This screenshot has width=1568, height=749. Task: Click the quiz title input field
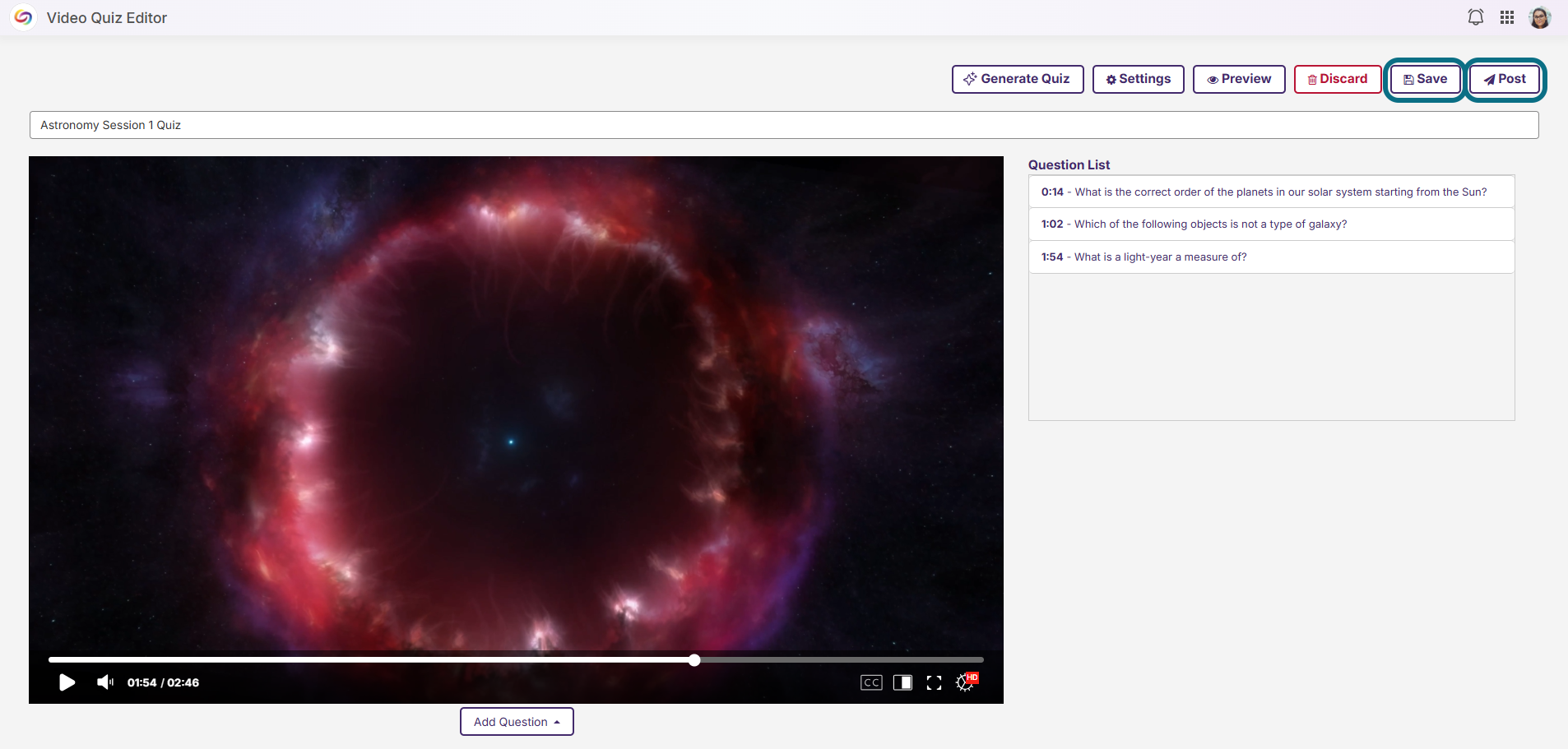point(784,125)
